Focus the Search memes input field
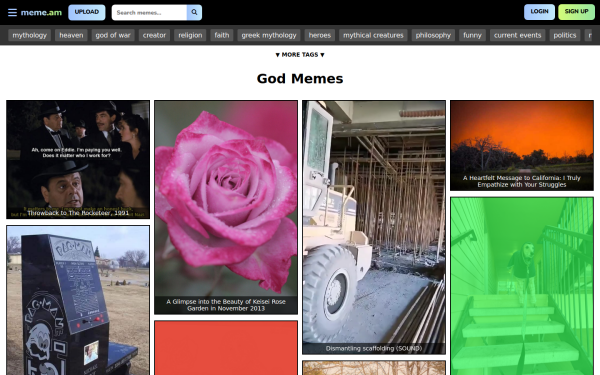Screen dimensions: 600x375 [x=149, y=13]
